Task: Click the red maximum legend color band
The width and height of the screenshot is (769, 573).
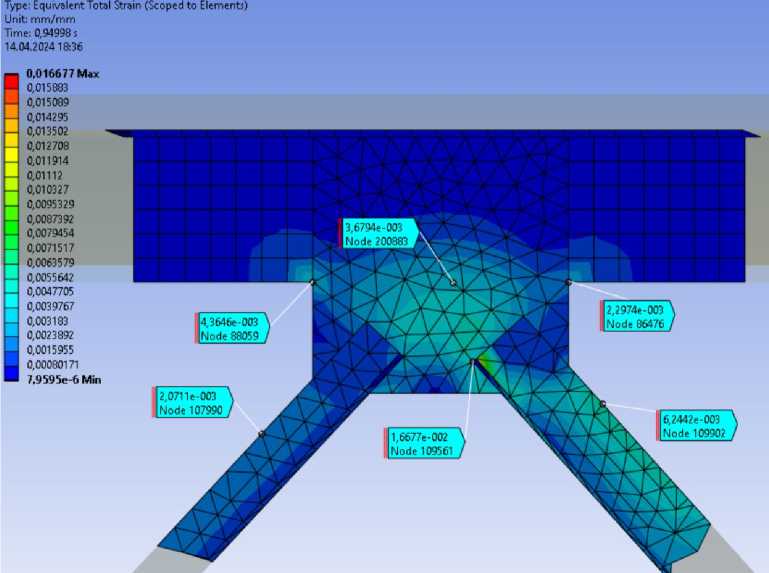Action: tap(11, 81)
